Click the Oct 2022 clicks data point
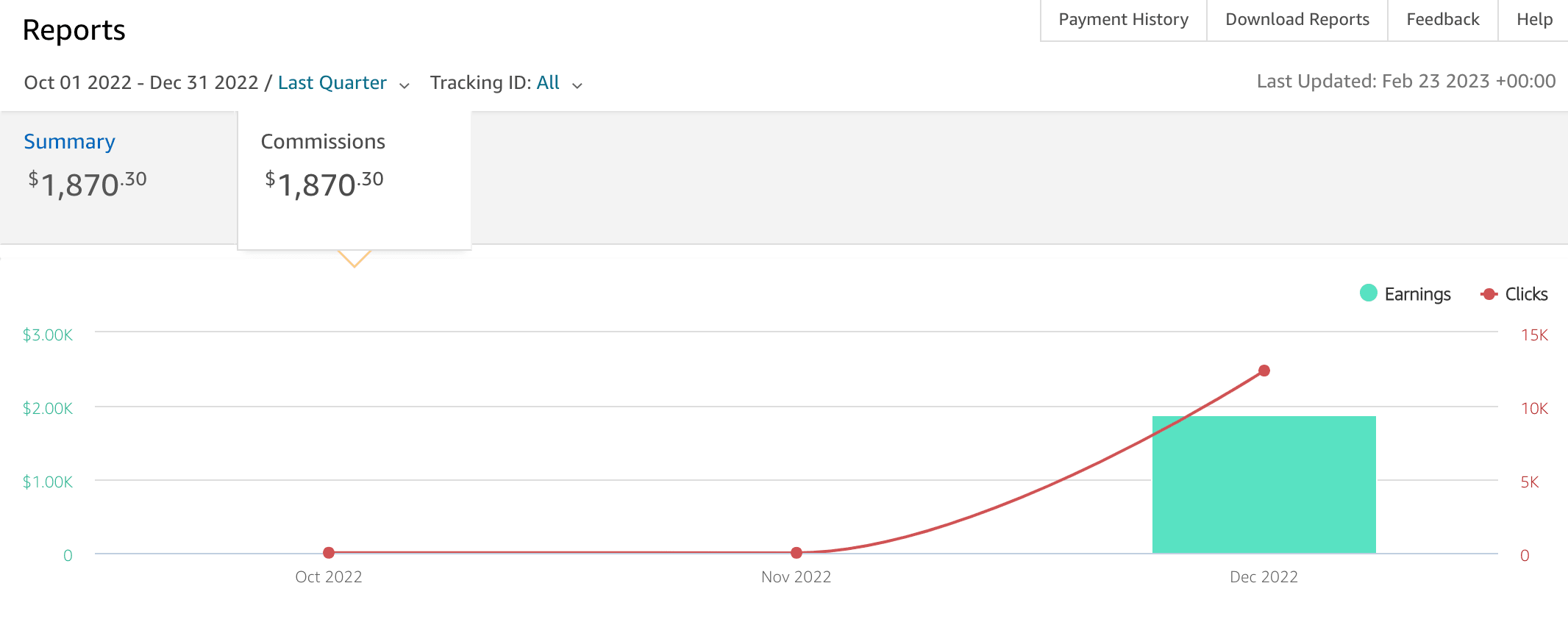The width and height of the screenshot is (1568, 622). click(329, 552)
